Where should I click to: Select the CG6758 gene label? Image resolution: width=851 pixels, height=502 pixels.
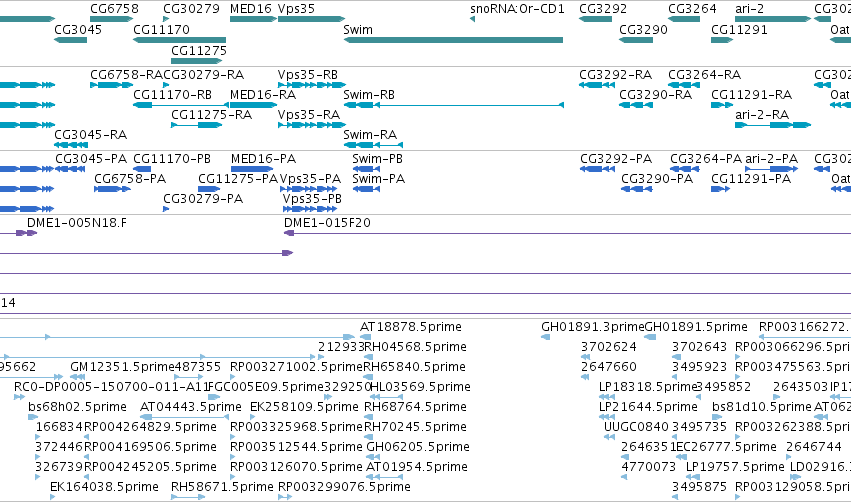114,9
